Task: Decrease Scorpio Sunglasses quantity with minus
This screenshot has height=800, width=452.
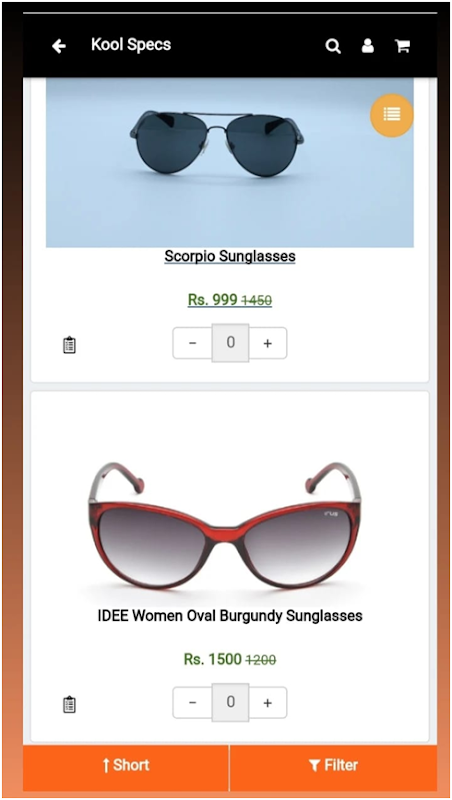Action: coord(192,343)
